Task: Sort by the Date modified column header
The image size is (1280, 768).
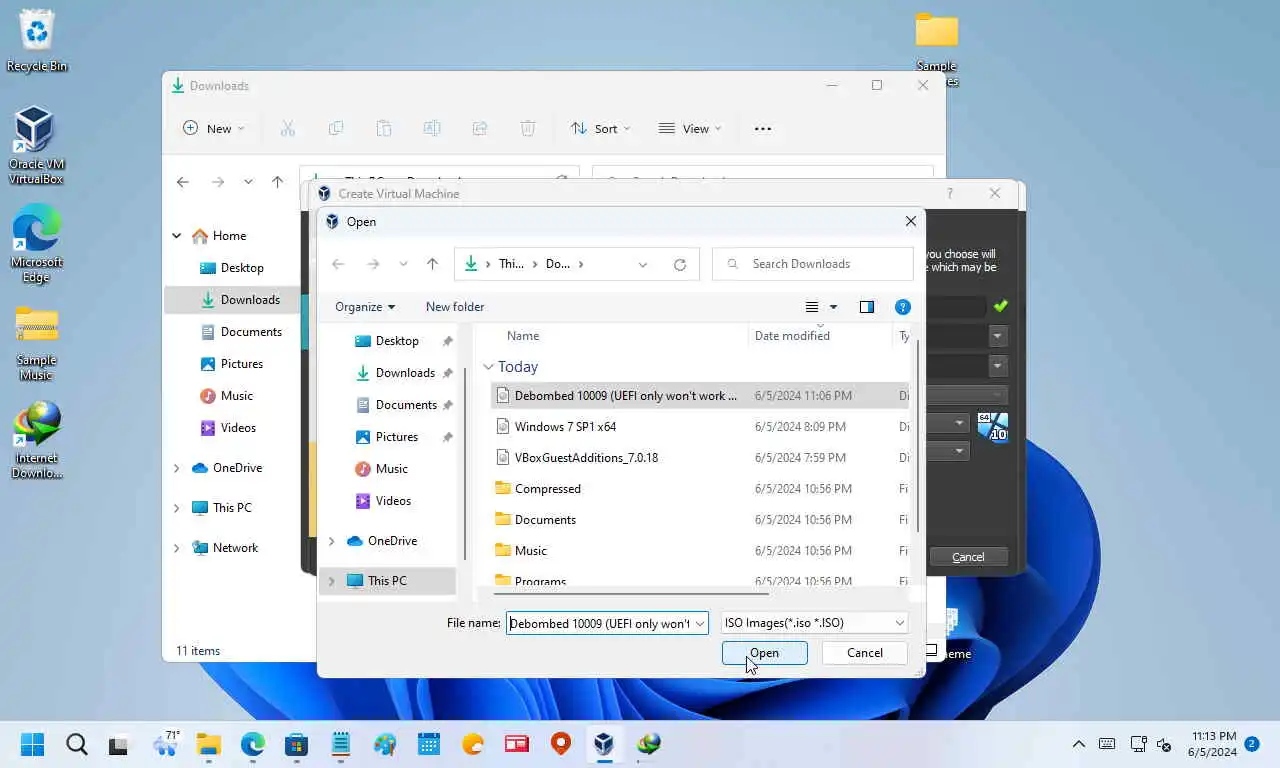Action: pyautogui.click(x=792, y=336)
